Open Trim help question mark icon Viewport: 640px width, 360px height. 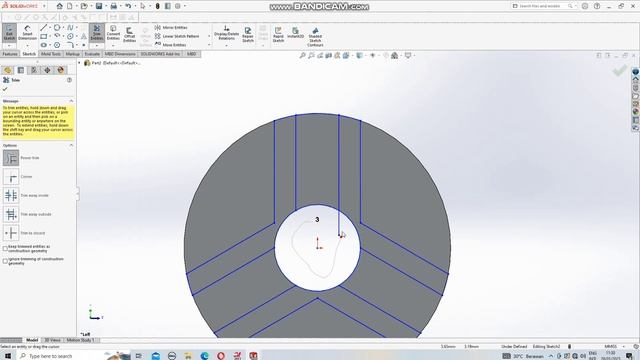(69, 80)
